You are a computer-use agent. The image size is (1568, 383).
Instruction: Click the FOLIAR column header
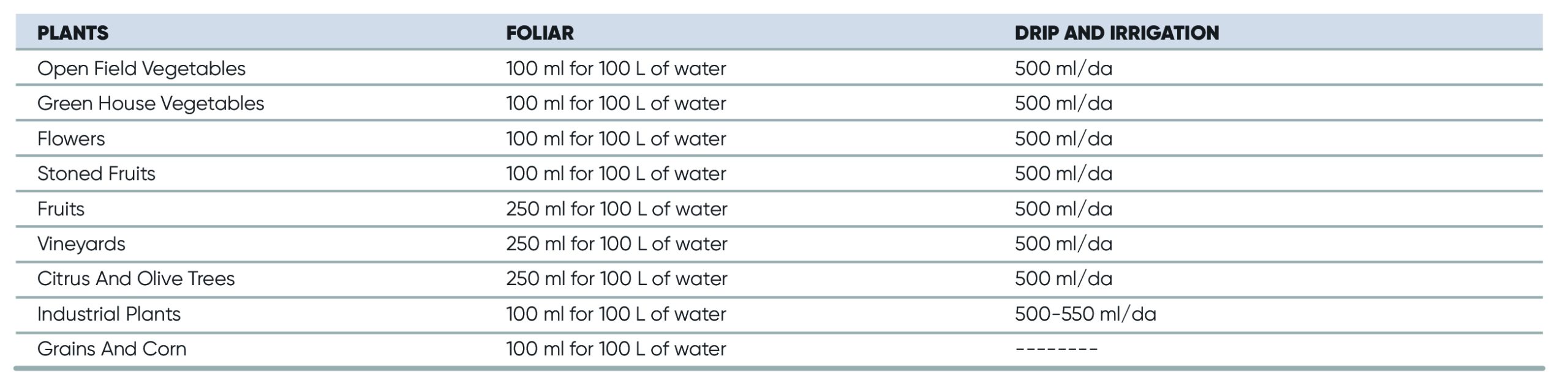coord(540,33)
